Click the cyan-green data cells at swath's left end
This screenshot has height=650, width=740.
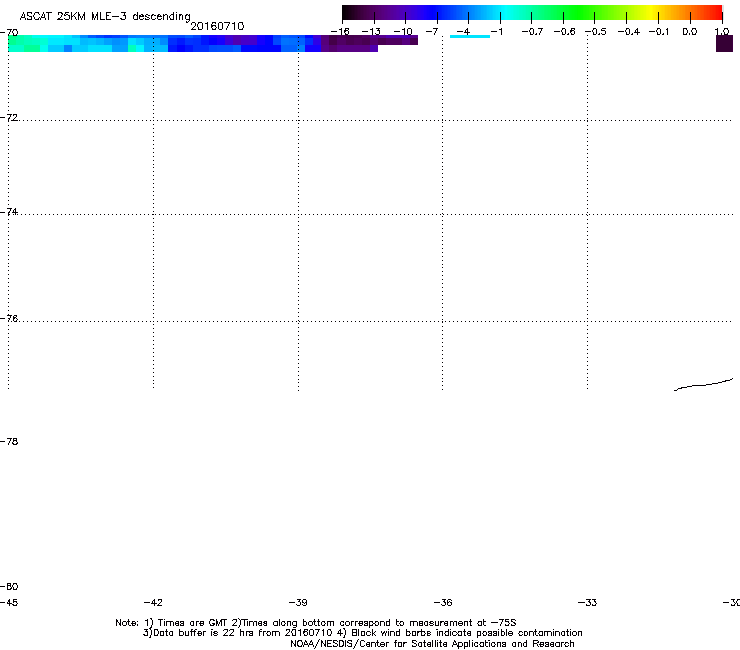(x=28, y=43)
